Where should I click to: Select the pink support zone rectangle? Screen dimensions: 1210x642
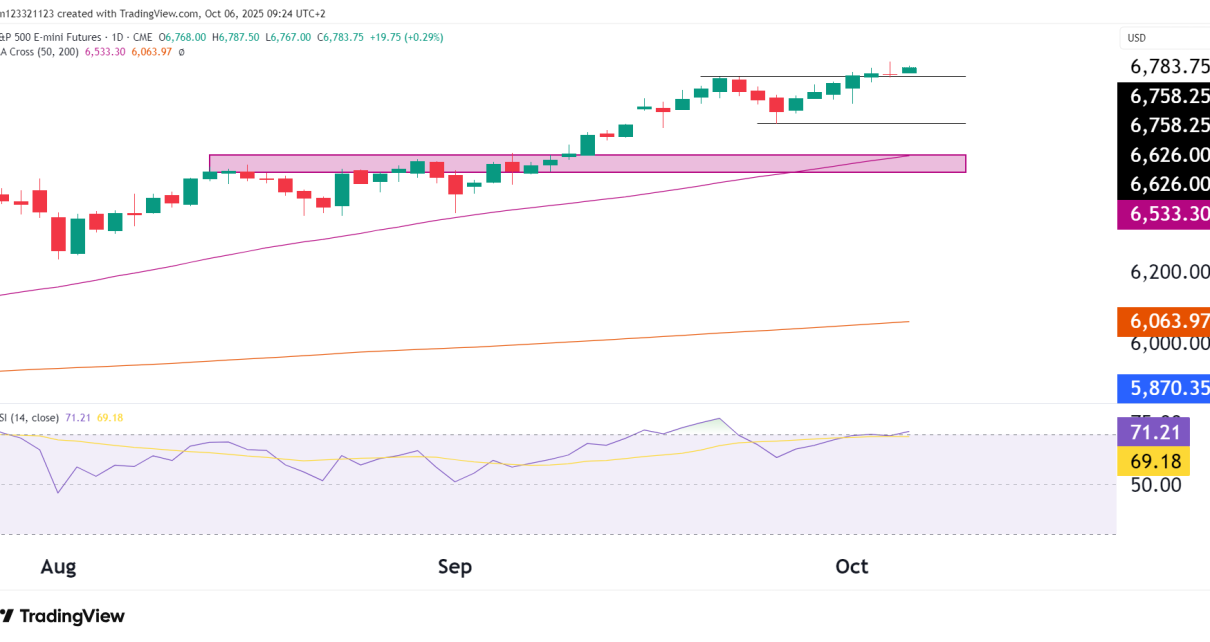coord(587,164)
